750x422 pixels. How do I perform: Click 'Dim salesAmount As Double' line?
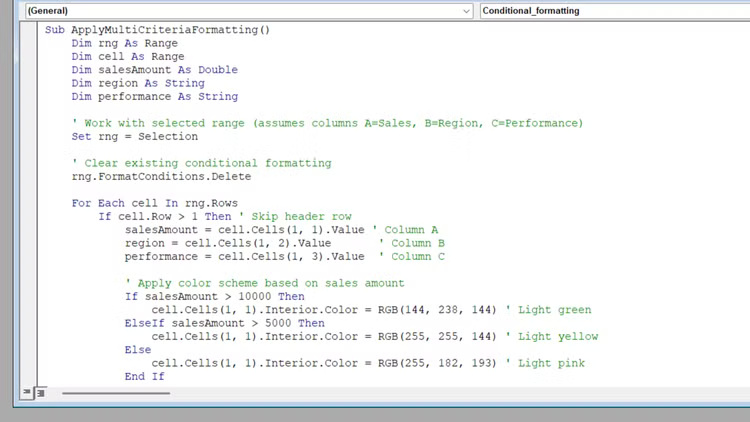click(154, 70)
